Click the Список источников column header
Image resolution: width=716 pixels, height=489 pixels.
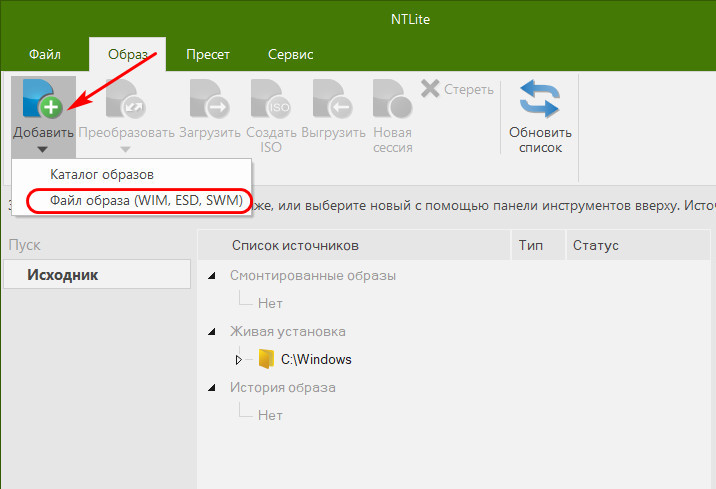tap(354, 245)
